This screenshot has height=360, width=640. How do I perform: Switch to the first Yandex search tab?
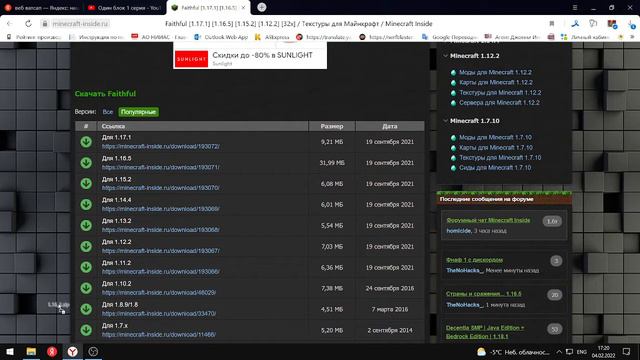click(41, 7)
